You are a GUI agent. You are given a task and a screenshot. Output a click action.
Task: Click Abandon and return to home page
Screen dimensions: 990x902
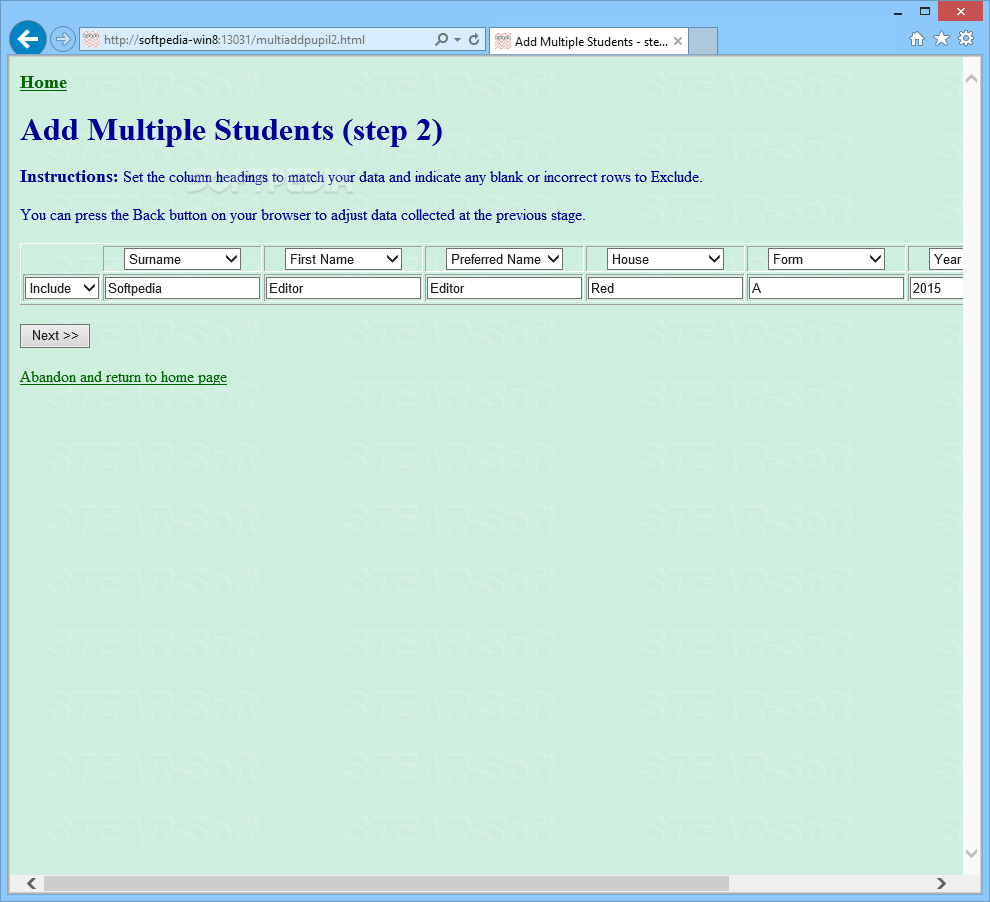[123, 377]
